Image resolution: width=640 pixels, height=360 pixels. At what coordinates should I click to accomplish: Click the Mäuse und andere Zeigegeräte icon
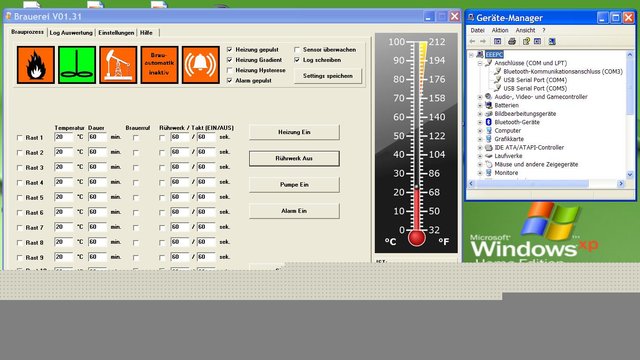point(489,164)
